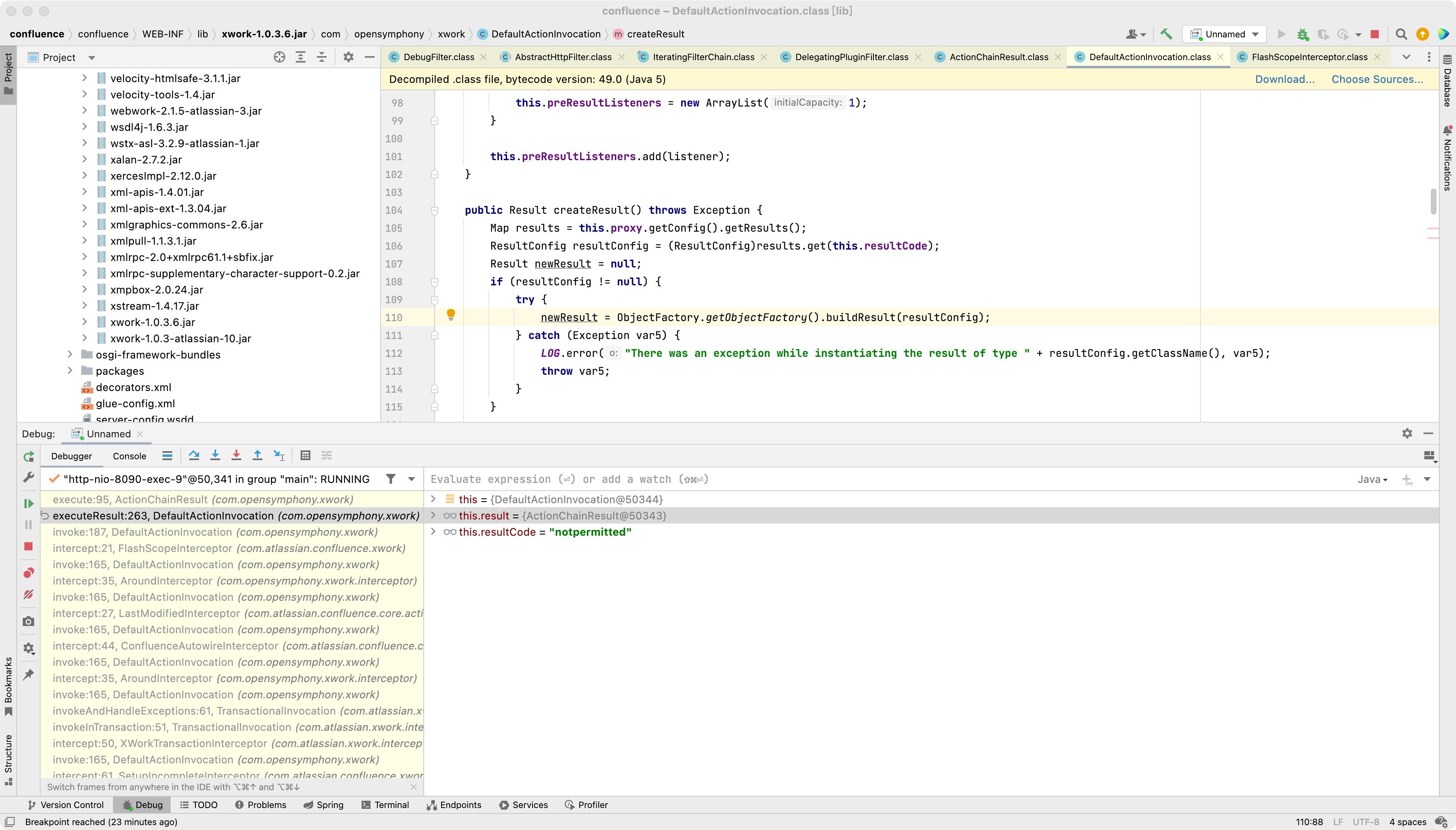Close the DefaultActionInvocation.class tab
This screenshot has width=1456, height=830.
tap(1220, 57)
